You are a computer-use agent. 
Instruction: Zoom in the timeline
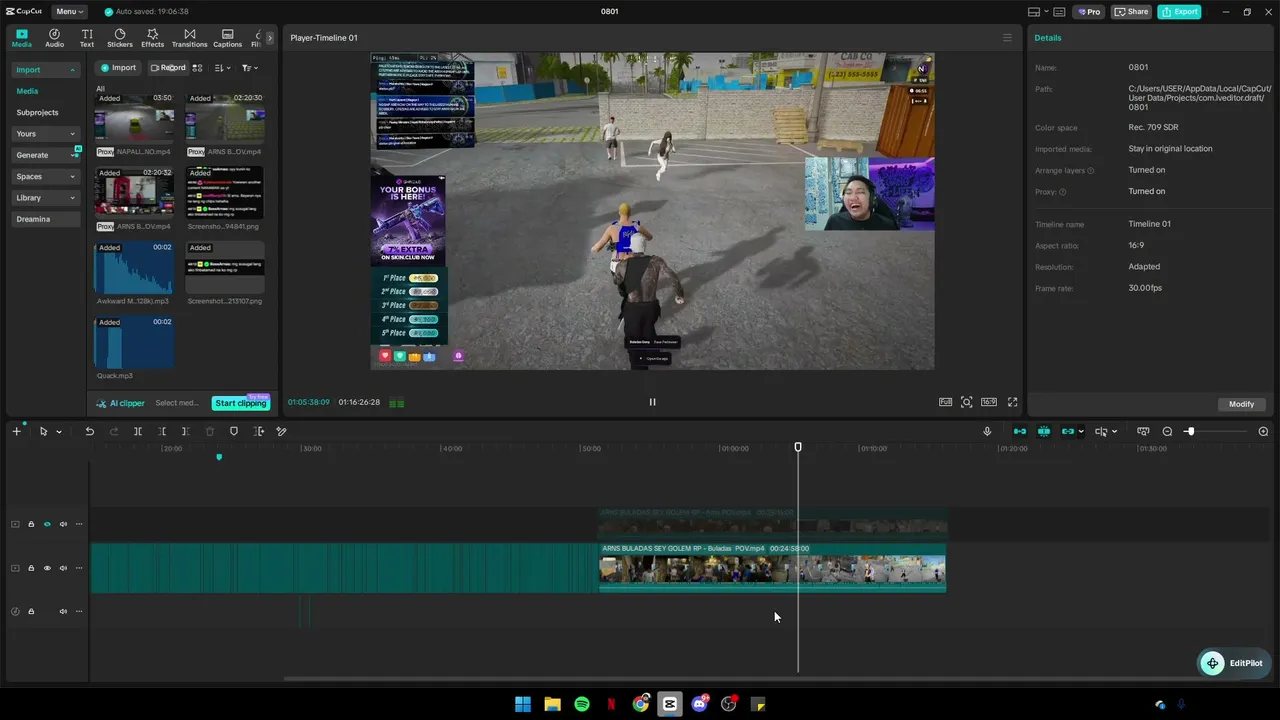click(x=1263, y=431)
